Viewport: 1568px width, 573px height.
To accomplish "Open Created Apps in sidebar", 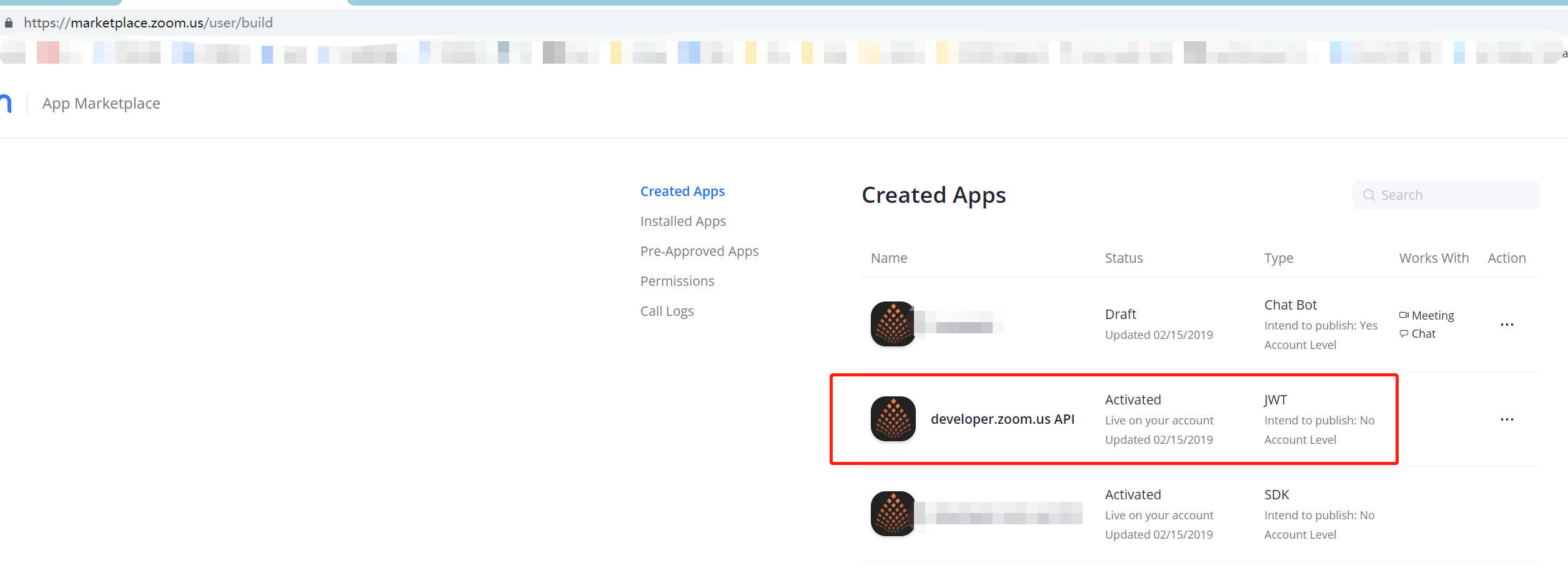I will coord(682,191).
